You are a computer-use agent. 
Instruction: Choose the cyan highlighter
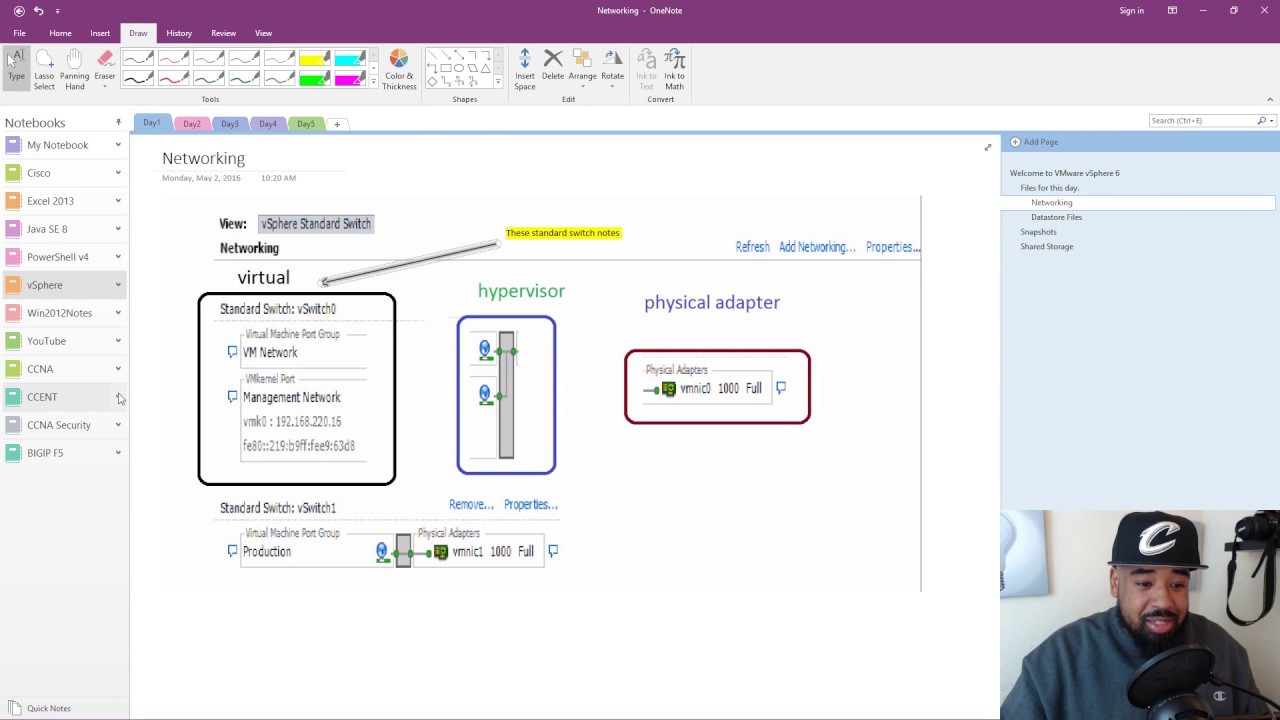tap(349, 58)
